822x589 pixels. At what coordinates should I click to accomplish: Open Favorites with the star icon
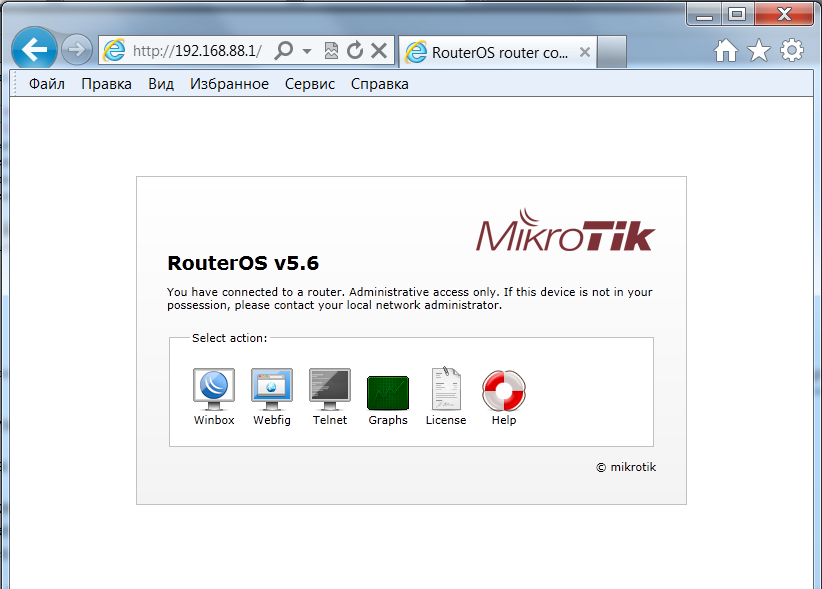coord(759,51)
